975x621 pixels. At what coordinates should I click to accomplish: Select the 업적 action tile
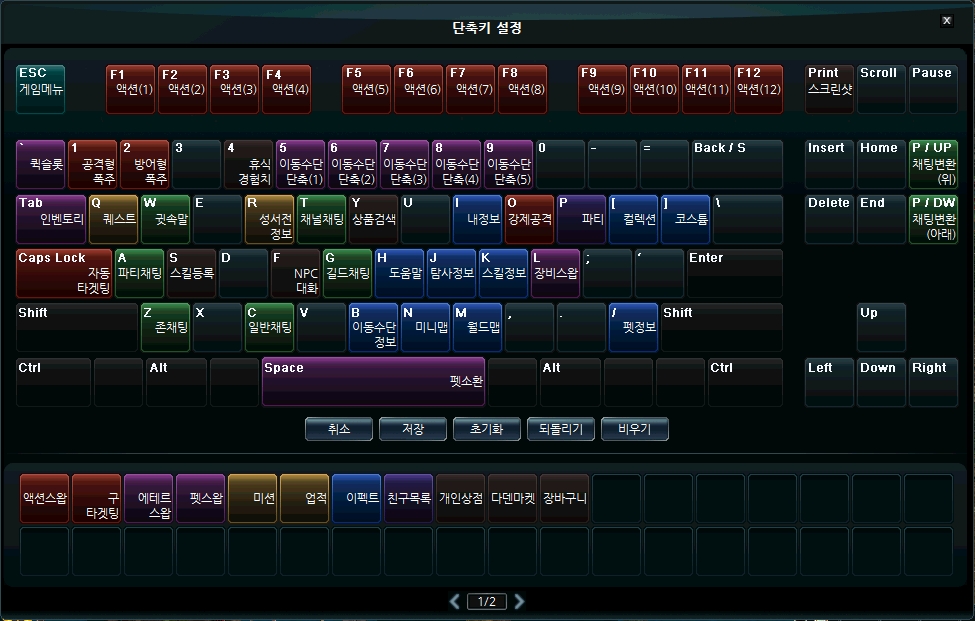[x=305, y=498]
